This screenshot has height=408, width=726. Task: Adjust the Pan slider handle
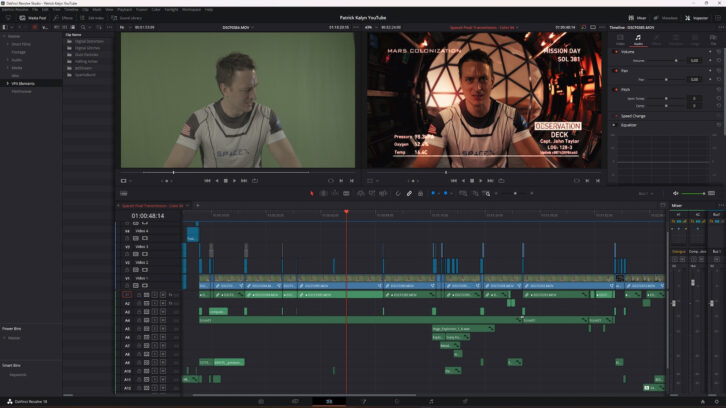tap(666, 80)
